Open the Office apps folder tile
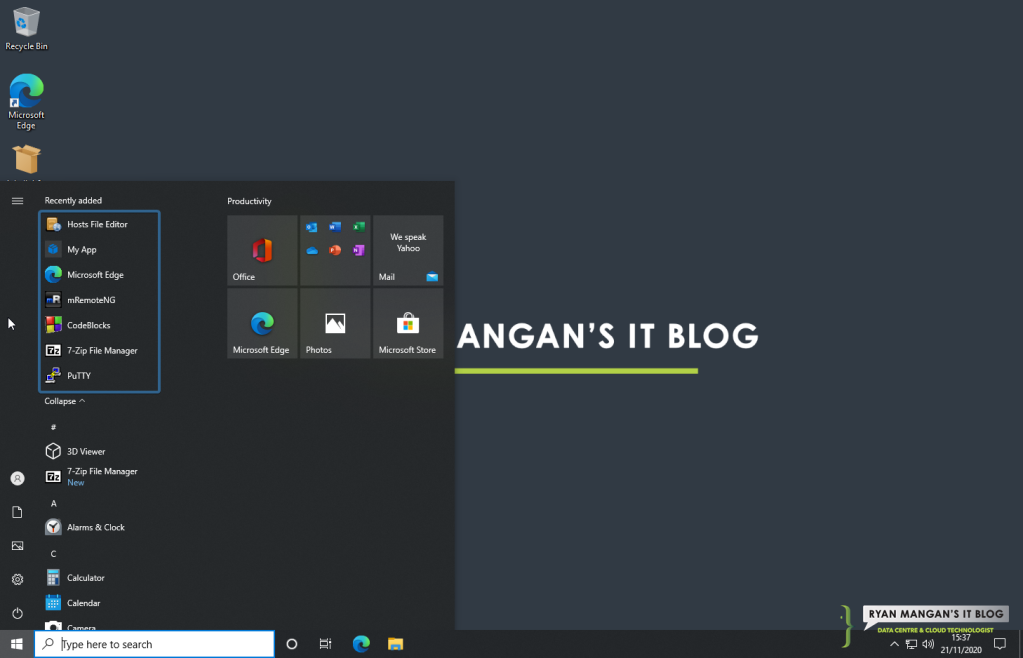Screen dimensions: 1023x658 click(335, 250)
